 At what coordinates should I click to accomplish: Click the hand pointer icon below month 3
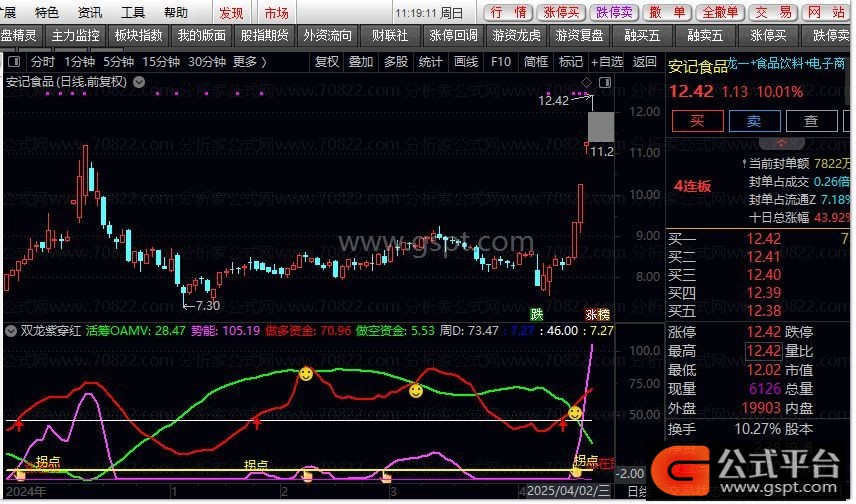click(x=386, y=477)
